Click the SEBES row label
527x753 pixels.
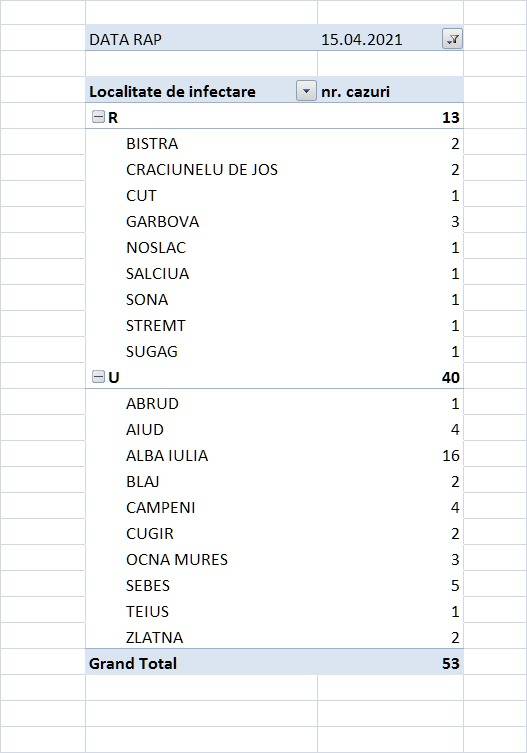pos(147,585)
